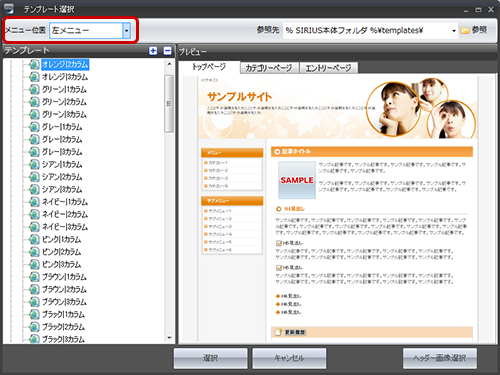The image size is (500, 375).
Task: Select the グレー|1カラム template
Action: coord(62,127)
